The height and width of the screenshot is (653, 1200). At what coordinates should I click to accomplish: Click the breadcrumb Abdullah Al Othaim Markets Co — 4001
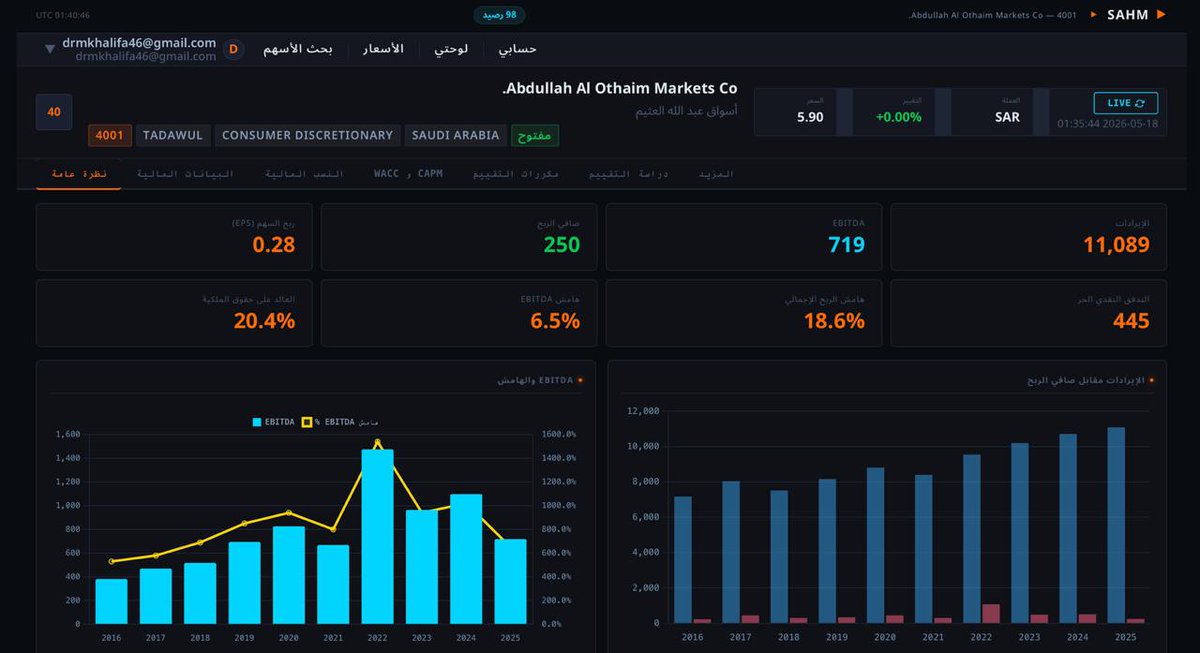[992, 15]
